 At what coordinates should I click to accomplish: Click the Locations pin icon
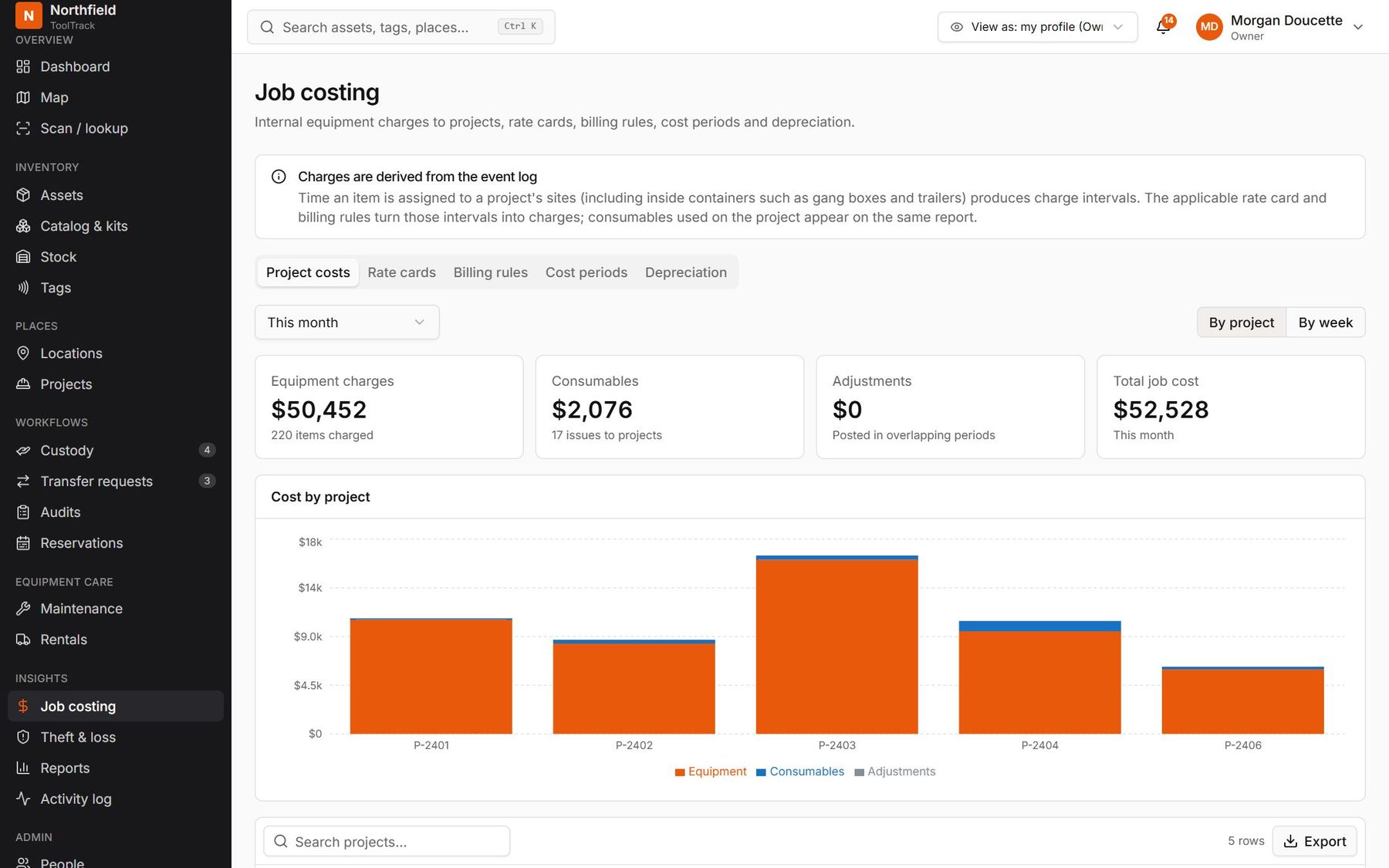point(23,353)
